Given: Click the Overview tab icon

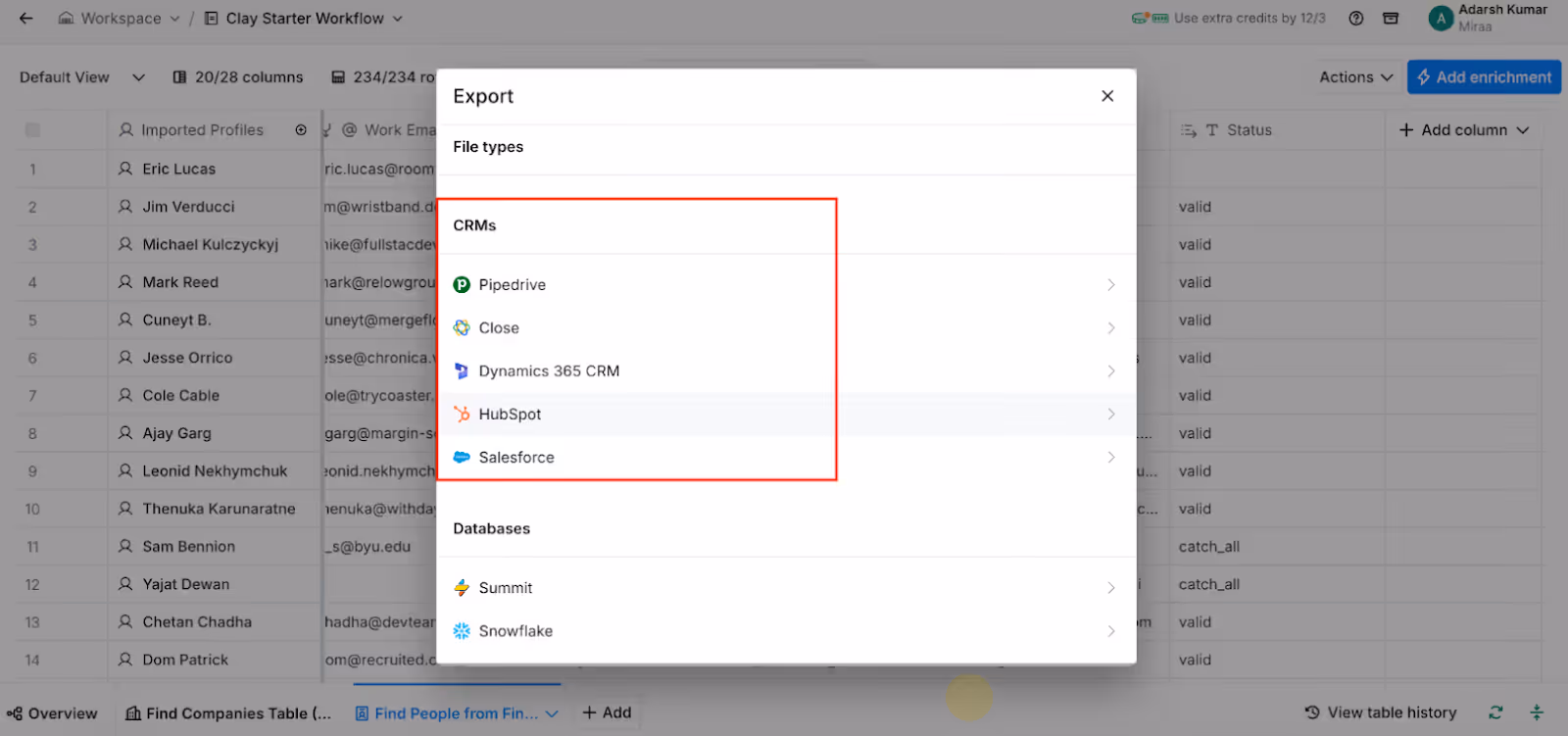Looking at the screenshot, I should (15, 713).
